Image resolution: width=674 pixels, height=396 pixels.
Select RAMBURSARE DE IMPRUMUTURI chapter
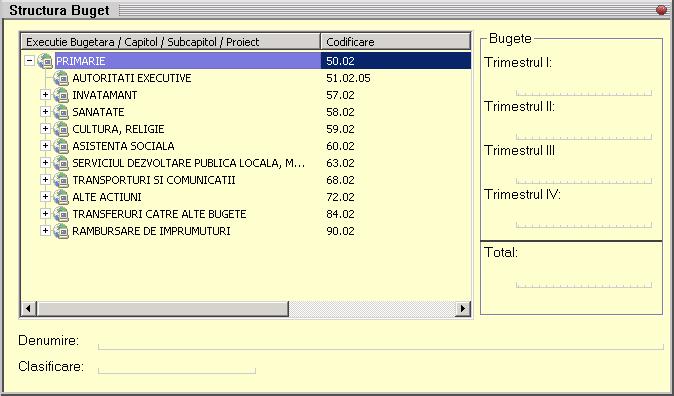(151, 231)
